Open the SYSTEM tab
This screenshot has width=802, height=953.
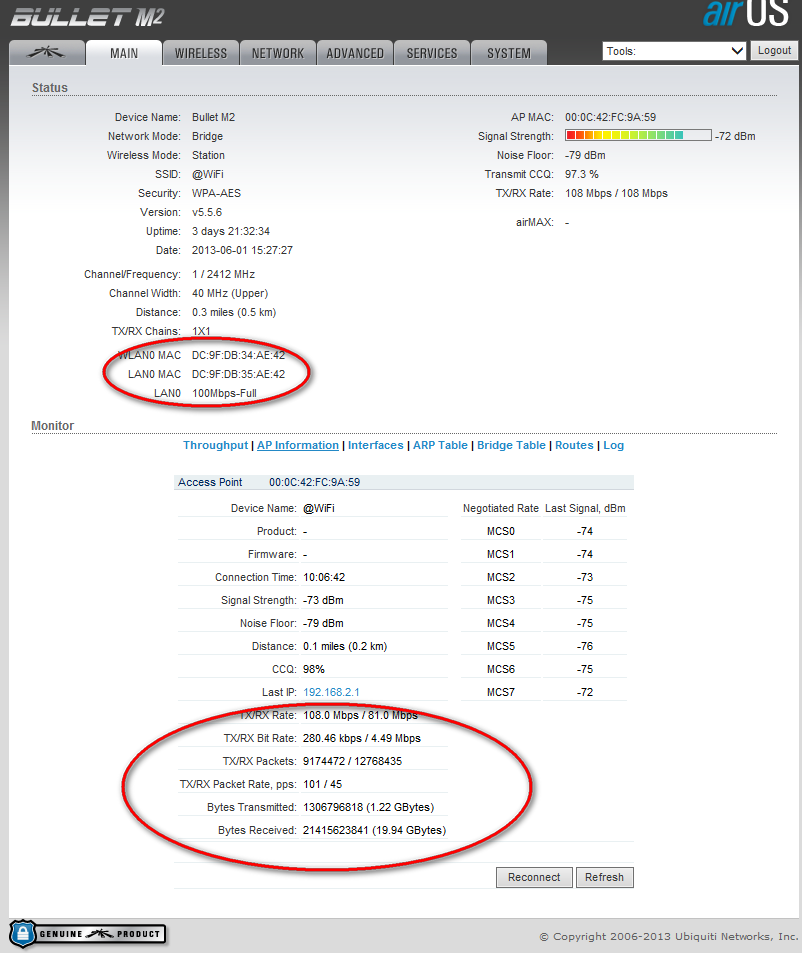click(509, 53)
